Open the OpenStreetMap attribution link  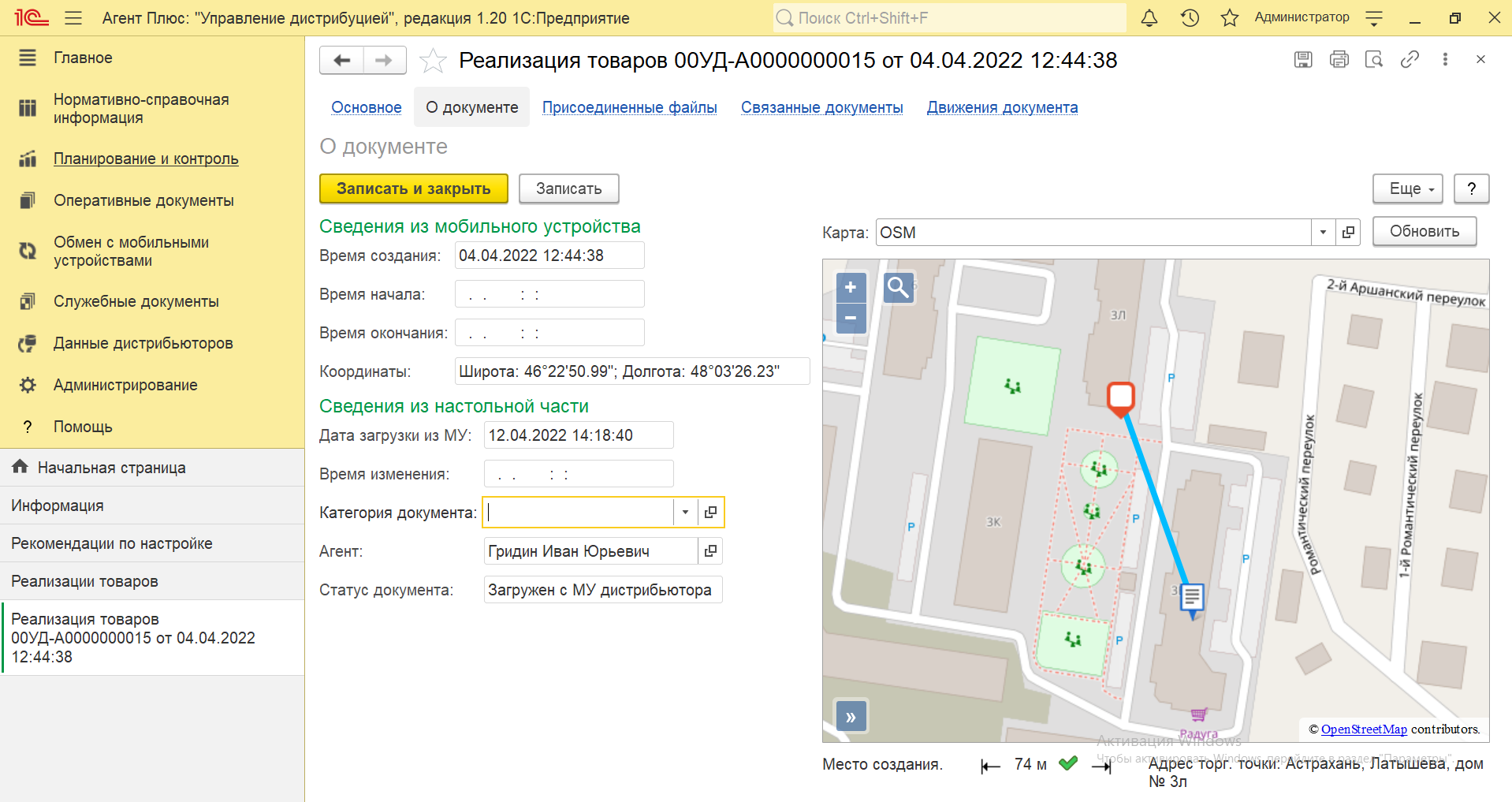[x=1363, y=729]
